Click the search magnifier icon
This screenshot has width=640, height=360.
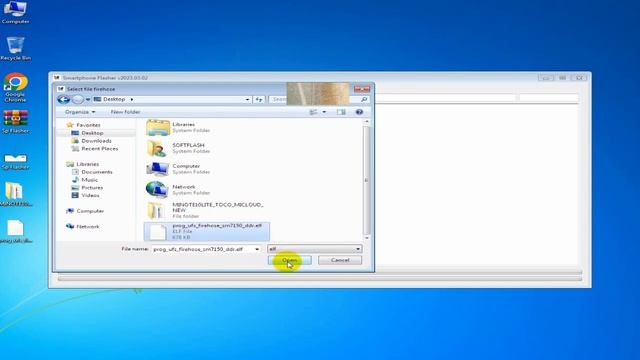tap(364, 99)
